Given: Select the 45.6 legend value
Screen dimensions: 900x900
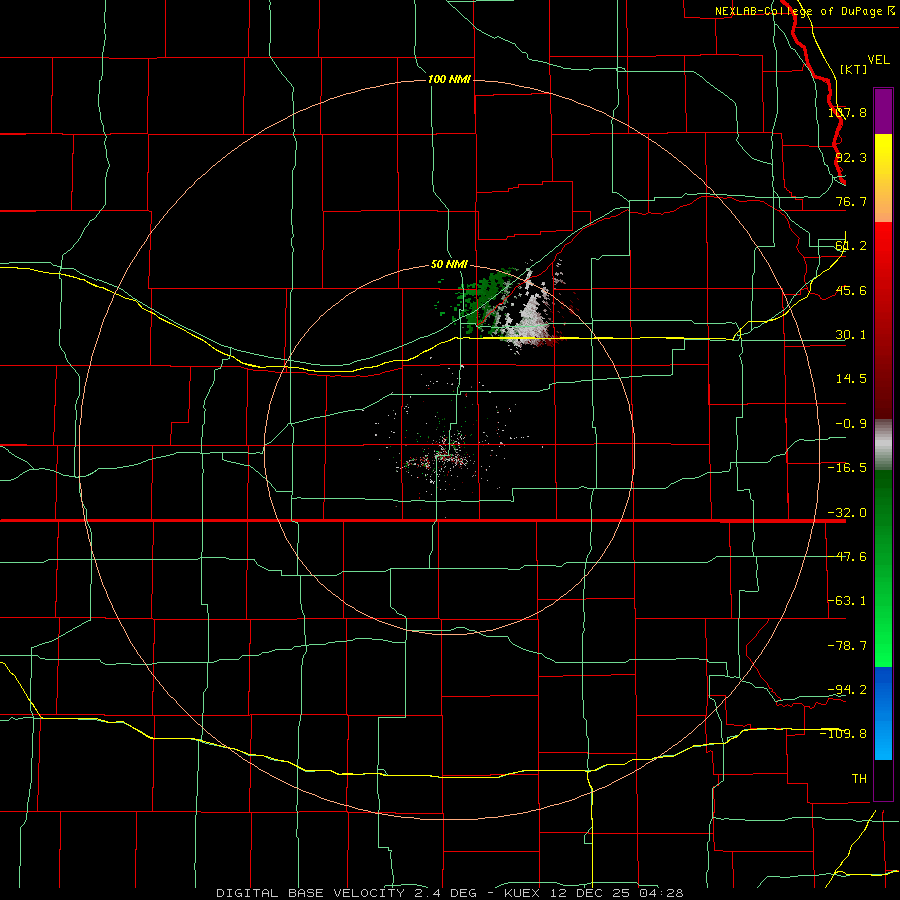Looking at the screenshot, I should (x=851, y=290).
